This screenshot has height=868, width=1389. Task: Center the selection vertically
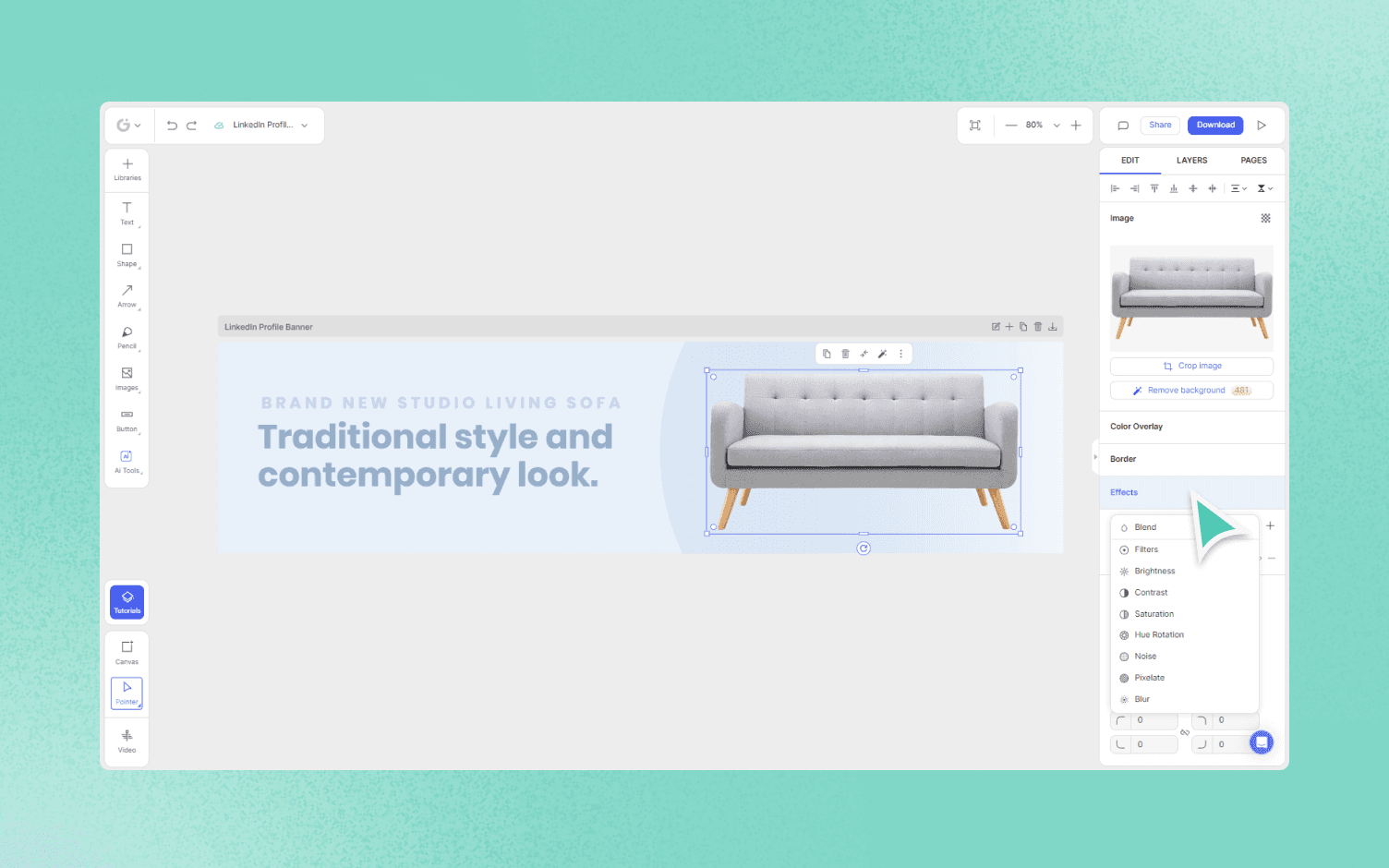point(1193,188)
